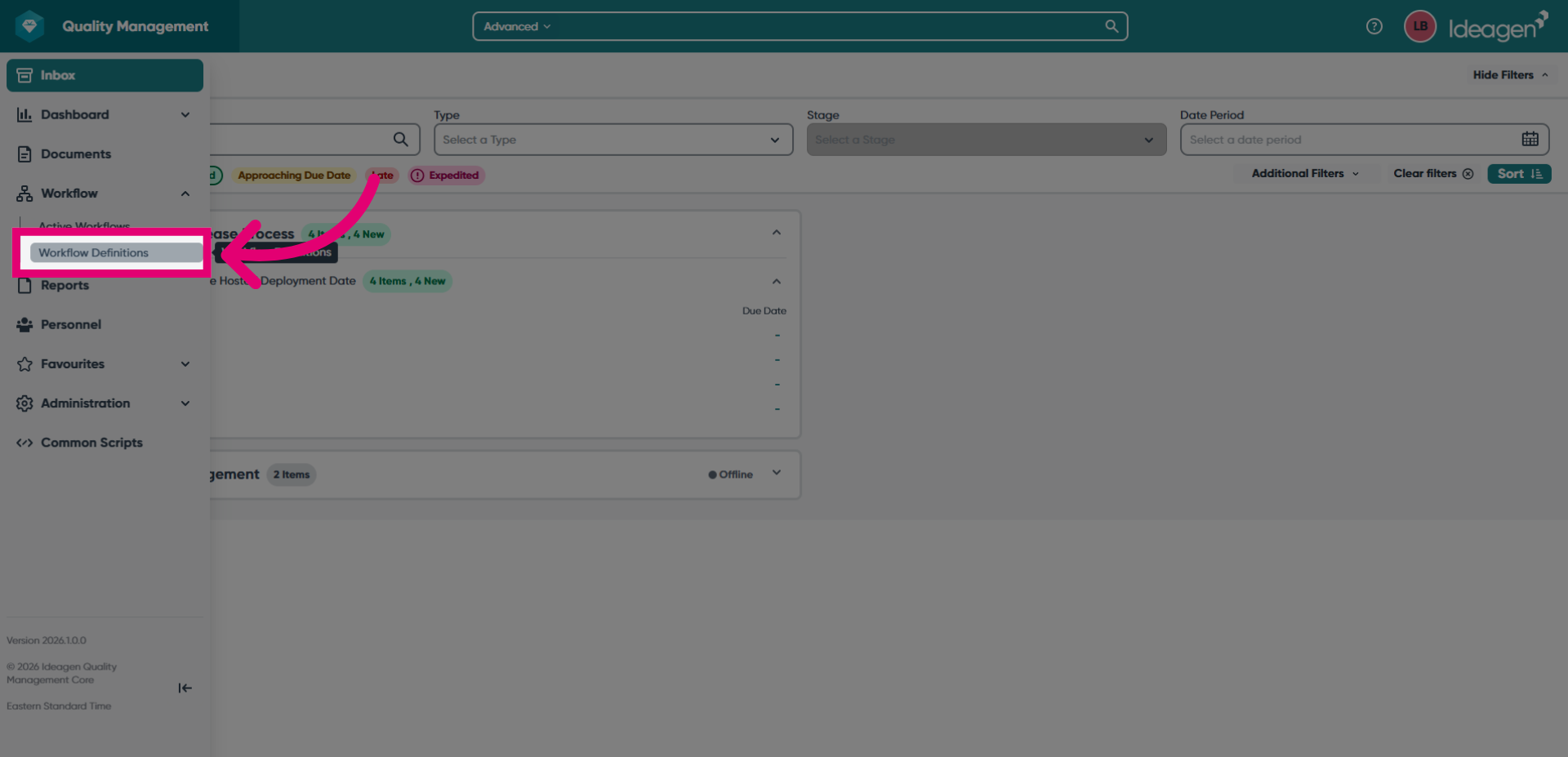This screenshot has width=1568, height=757.
Task: Click the Workflow hierarchy icon
Action: (24, 194)
